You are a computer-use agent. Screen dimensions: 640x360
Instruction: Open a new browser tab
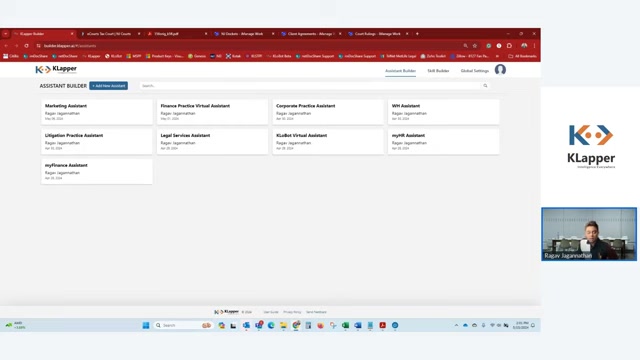(x=417, y=34)
